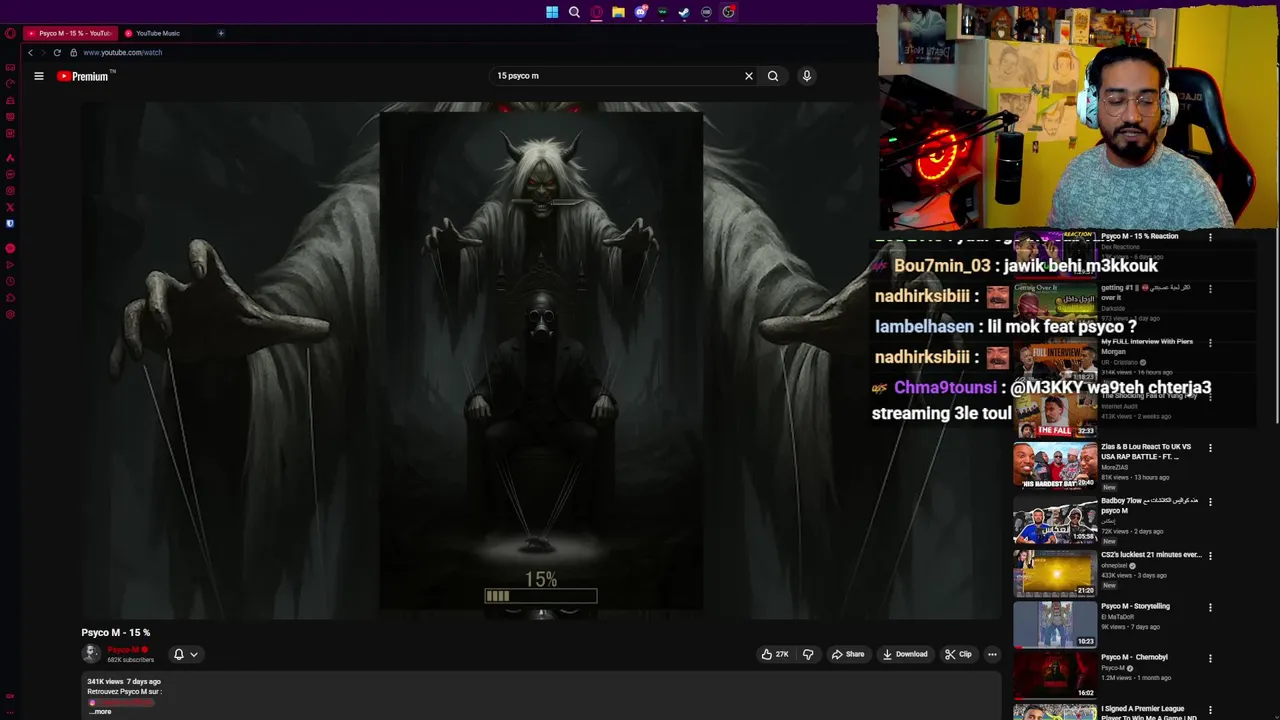Open the YouTube hamburger guide menu
Screen dimensions: 1280x720
(39, 76)
